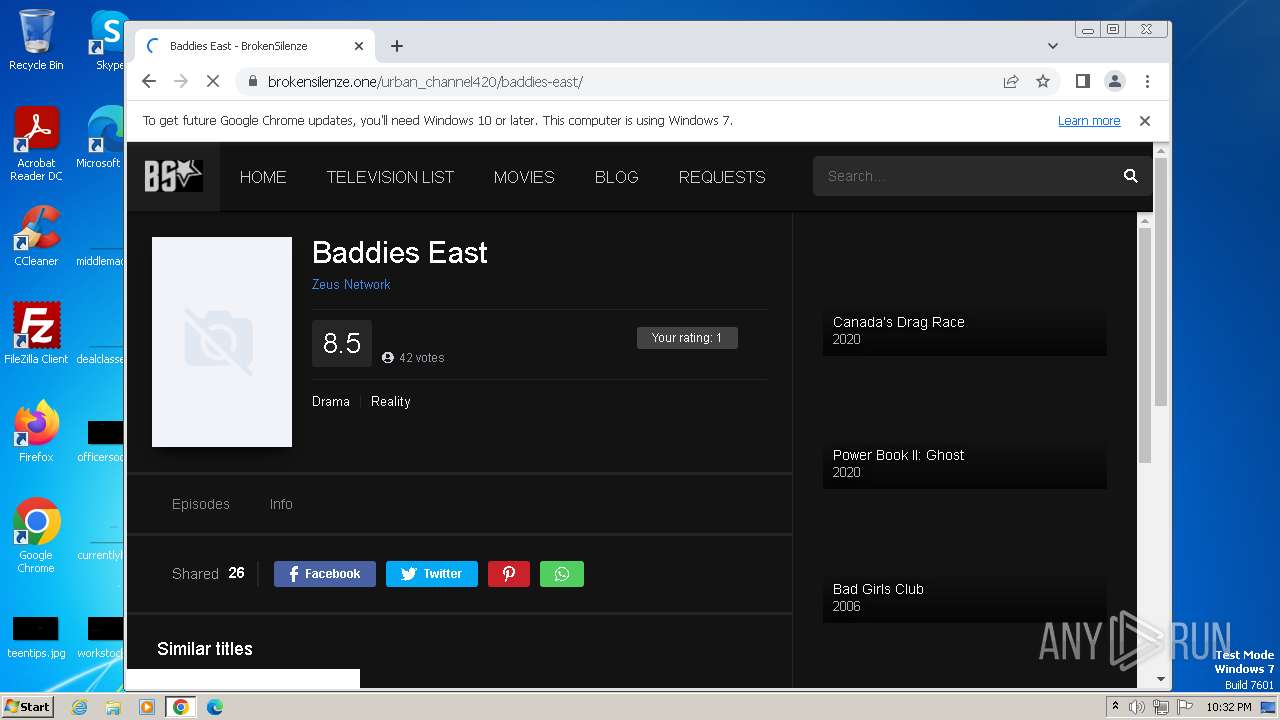Click the 42 votes text
This screenshot has width=1280, height=720.
coord(421,358)
